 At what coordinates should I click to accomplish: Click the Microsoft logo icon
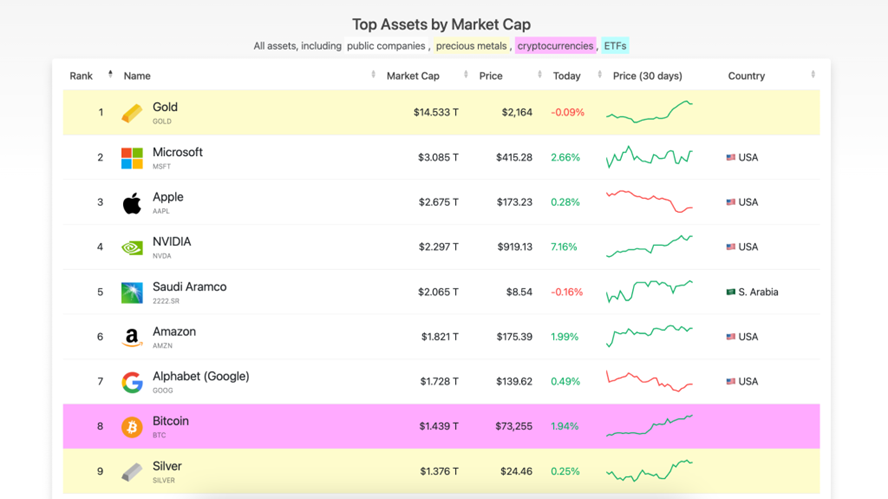click(132, 158)
